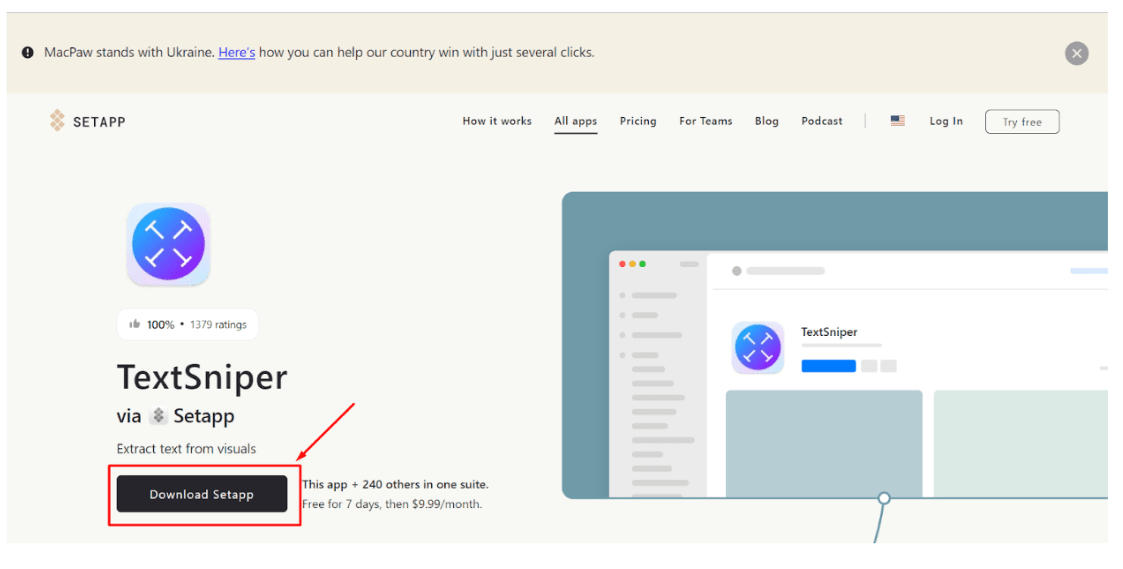Click "Free for 7 days" pricing text
Viewport: 1123px width, 569px height.
(392, 505)
